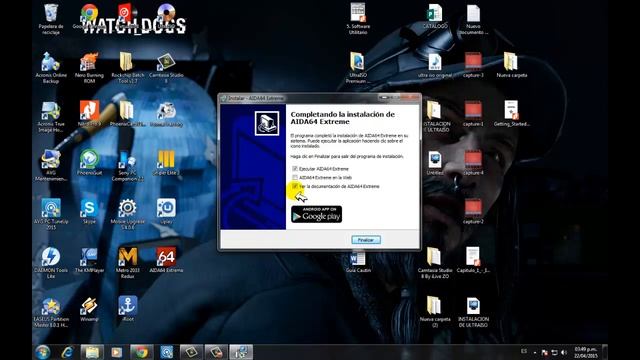Click the ES language indicator in taskbar

tap(524, 351)
